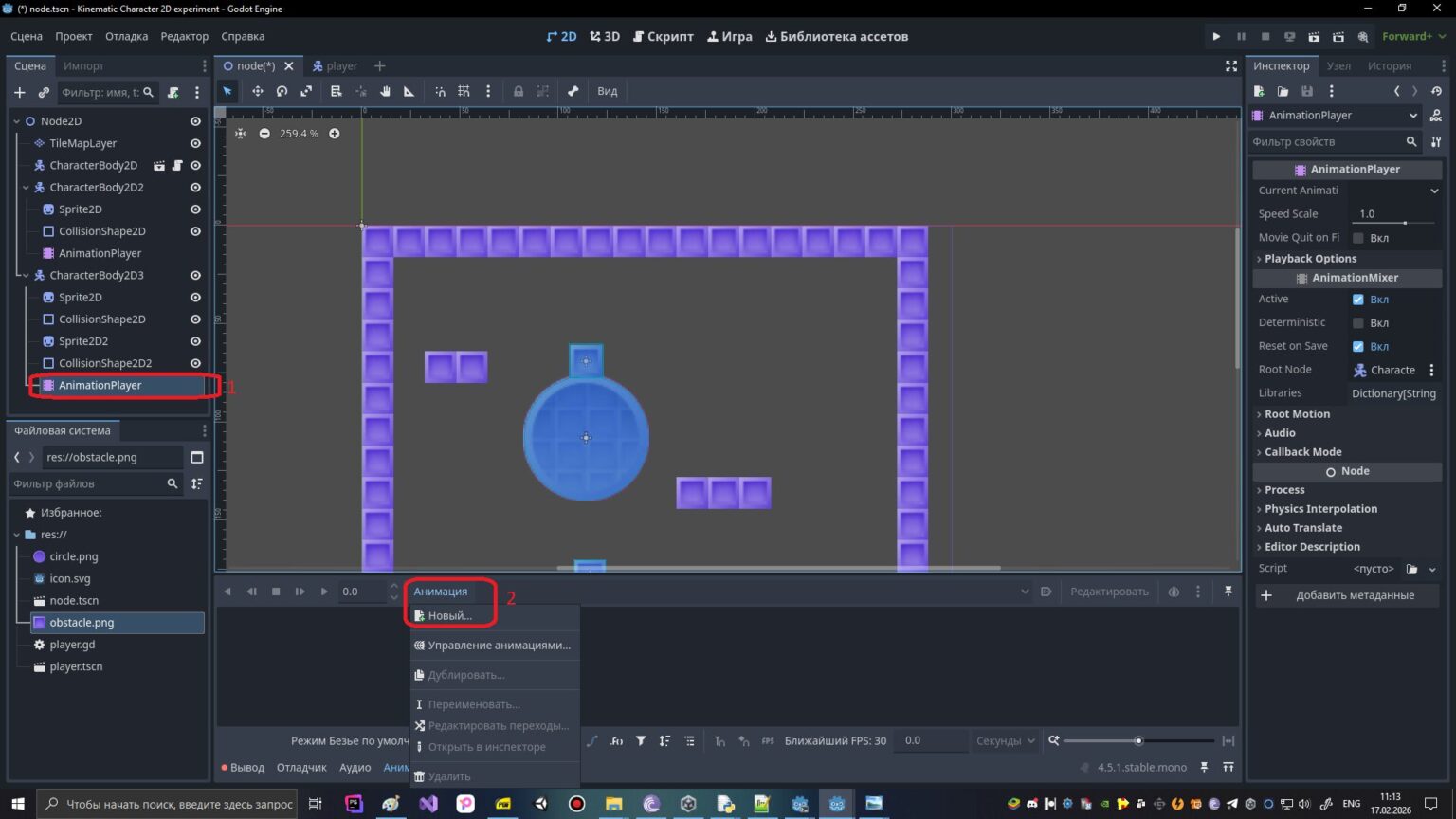The image size is (1456, 819).
Task: Select player.gd in the file system
Action: tap(72, 645)
